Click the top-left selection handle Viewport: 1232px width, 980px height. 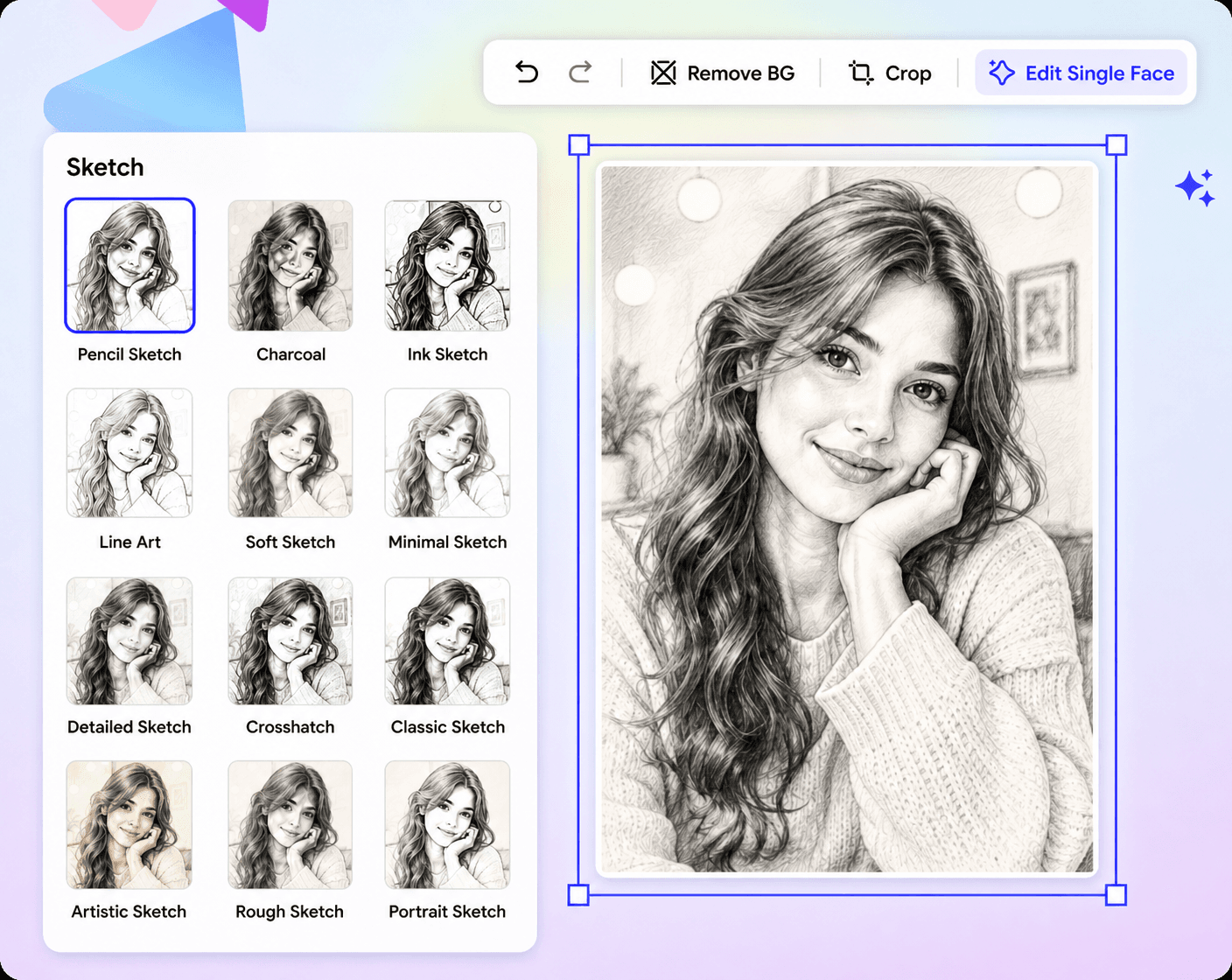point(579,144)
